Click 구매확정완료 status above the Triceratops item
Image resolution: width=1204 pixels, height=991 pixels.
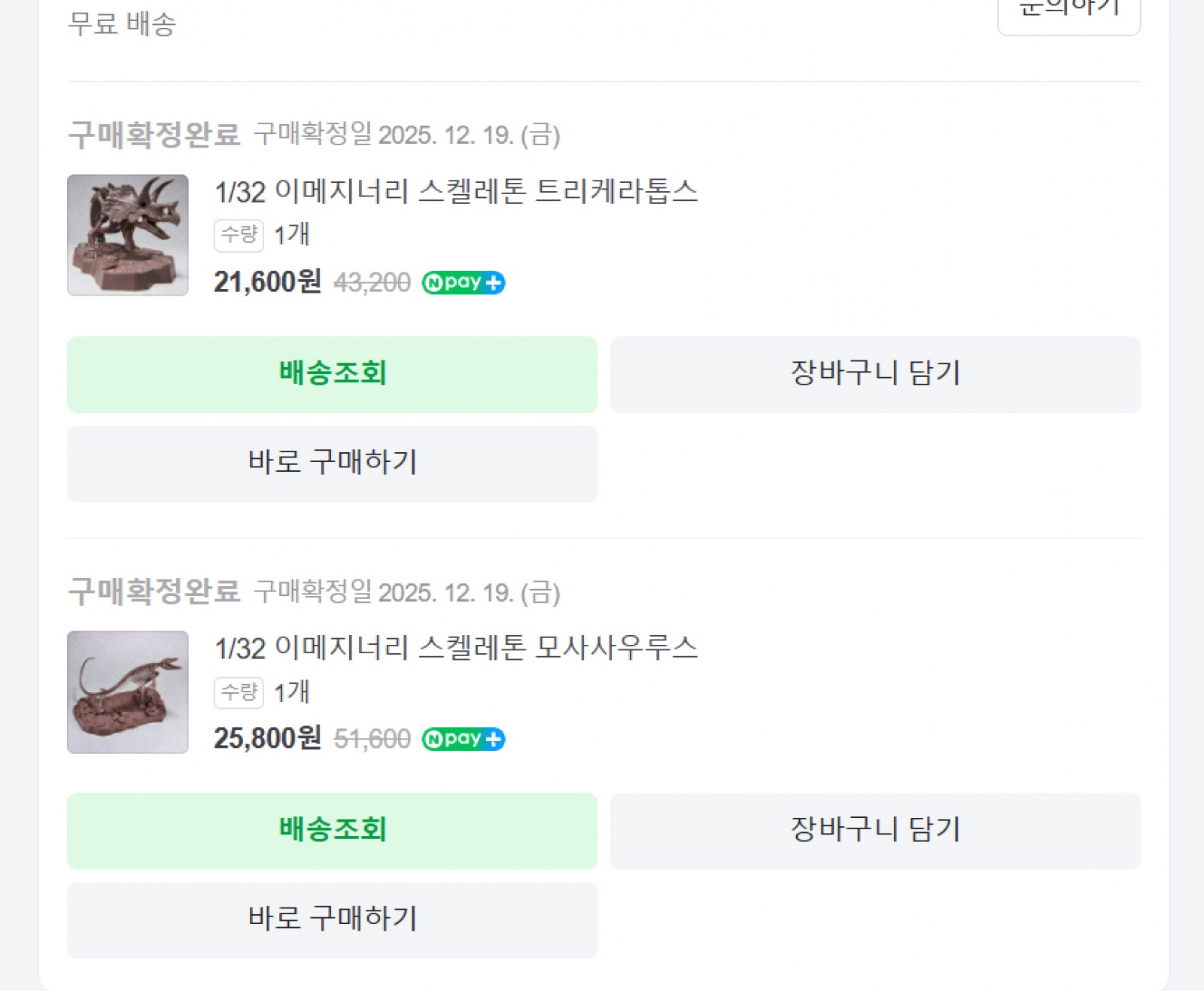154,135
